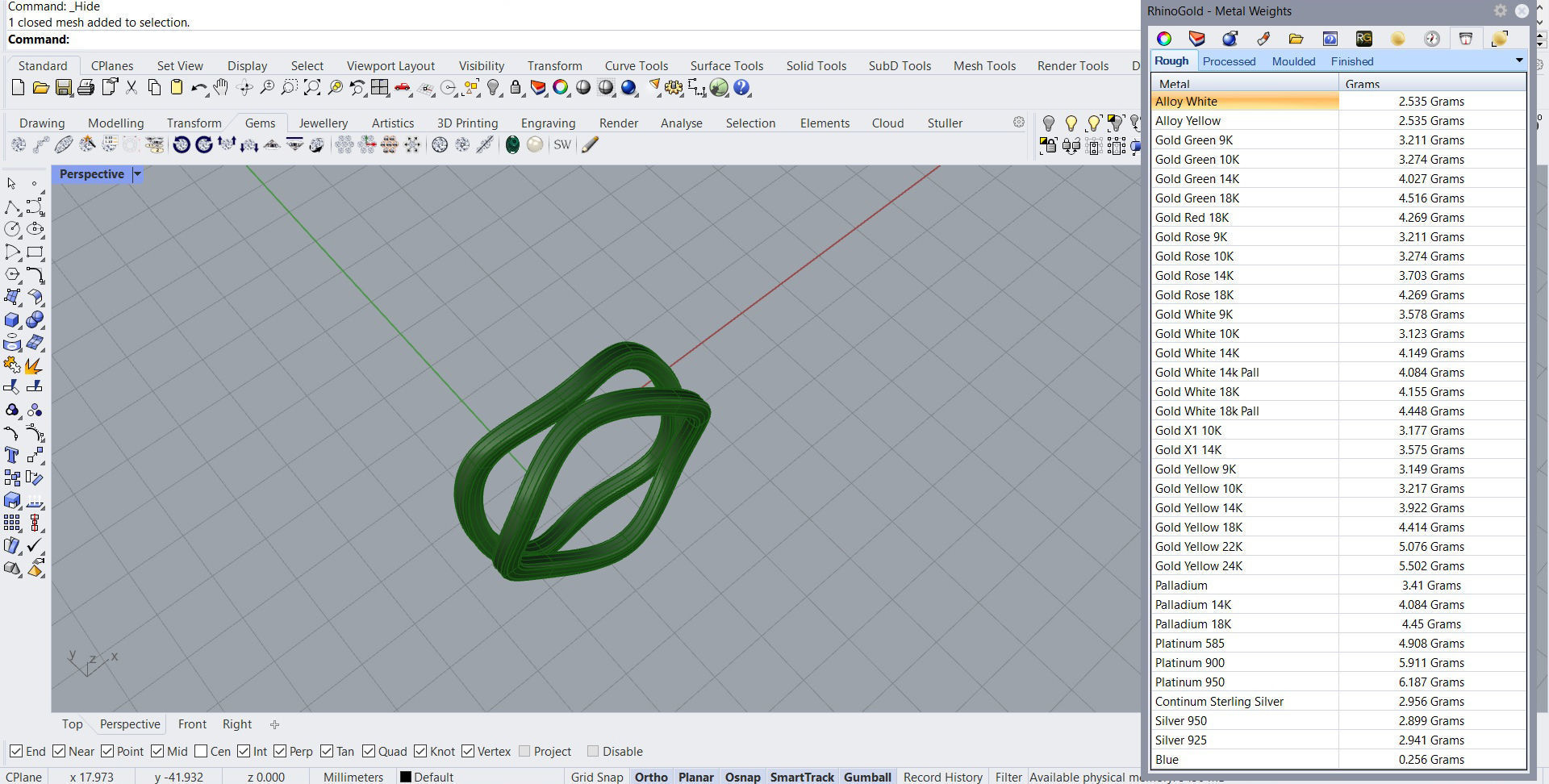Click the green oval gem icon

point(512,145)
